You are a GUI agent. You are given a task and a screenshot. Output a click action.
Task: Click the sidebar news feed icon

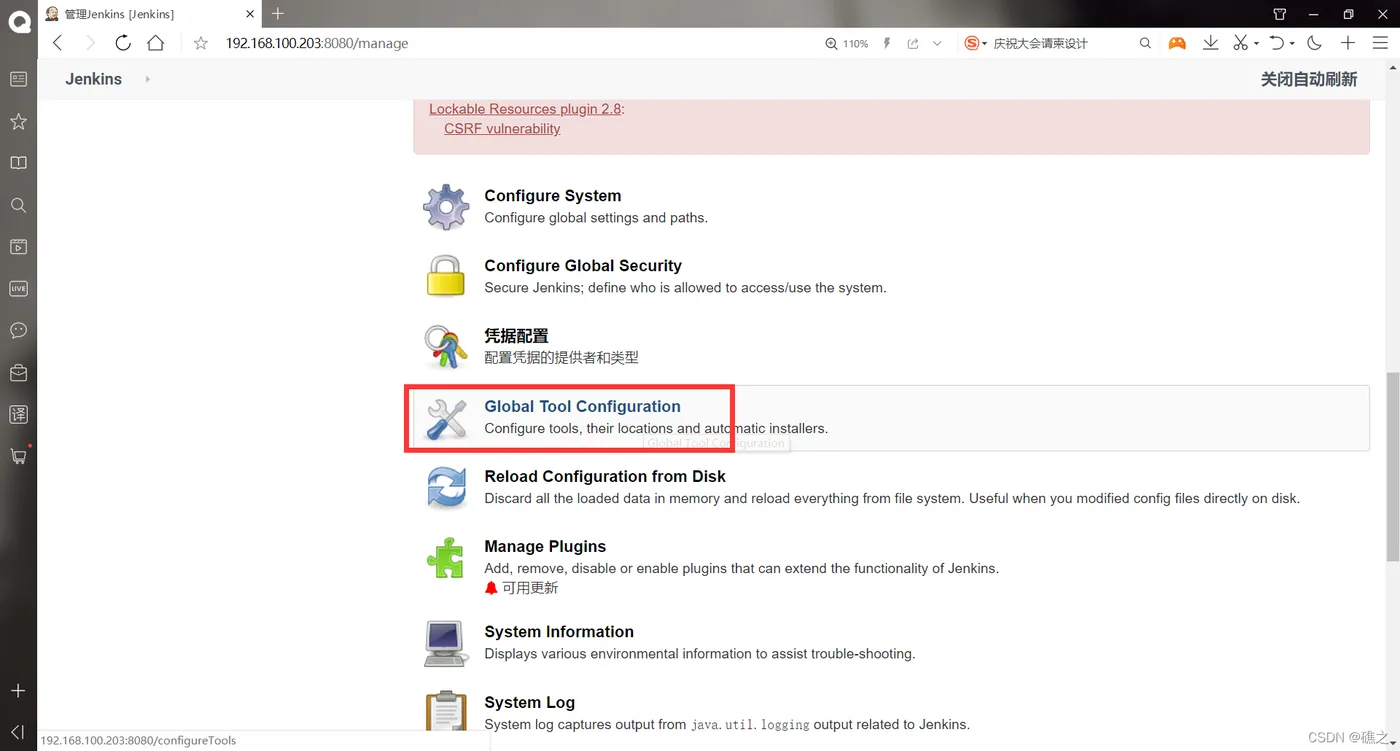(x=18, y=79)
